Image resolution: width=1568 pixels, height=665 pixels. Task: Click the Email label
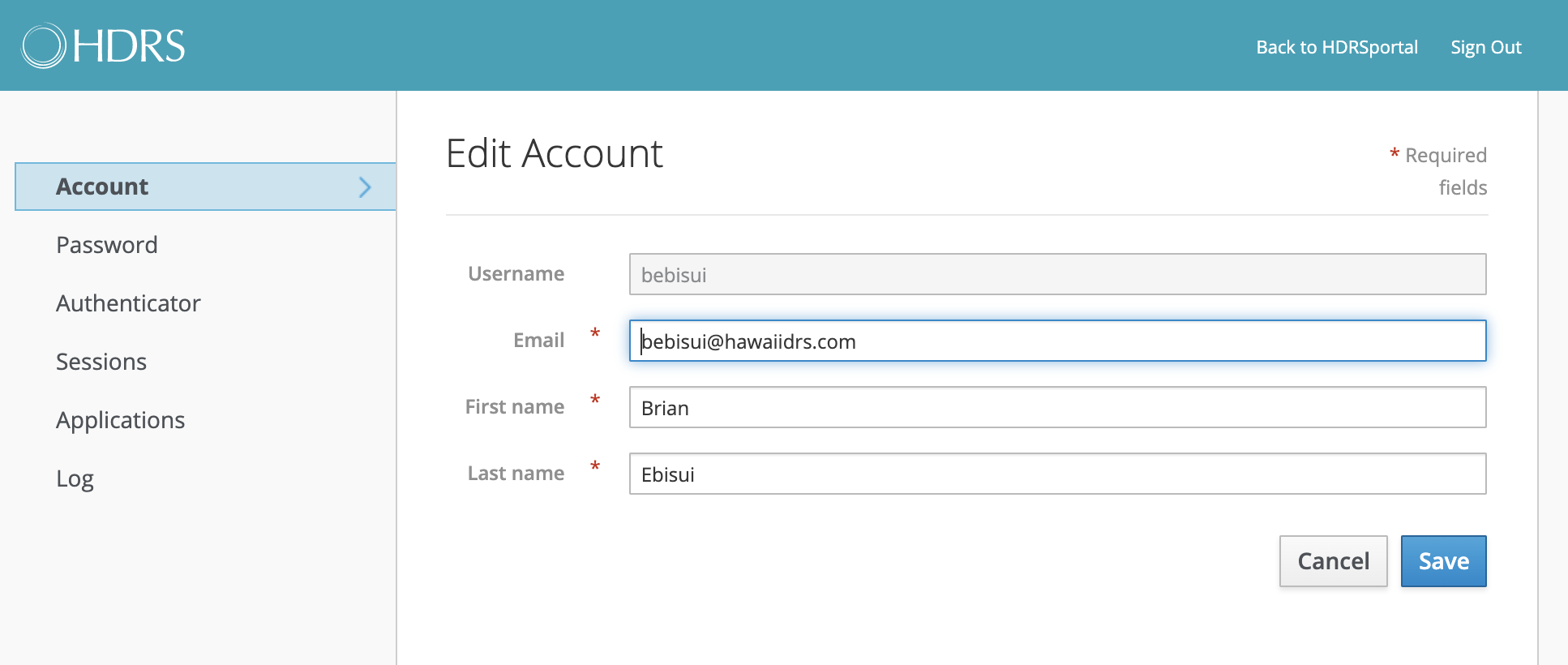538,341
